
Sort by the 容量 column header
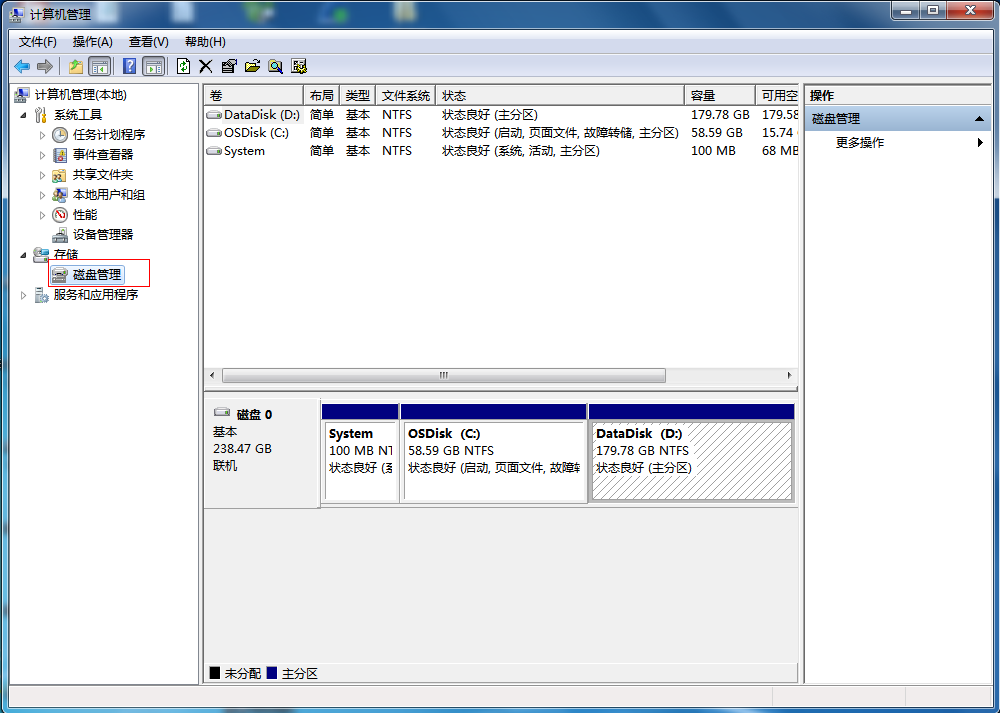point(719,96)
